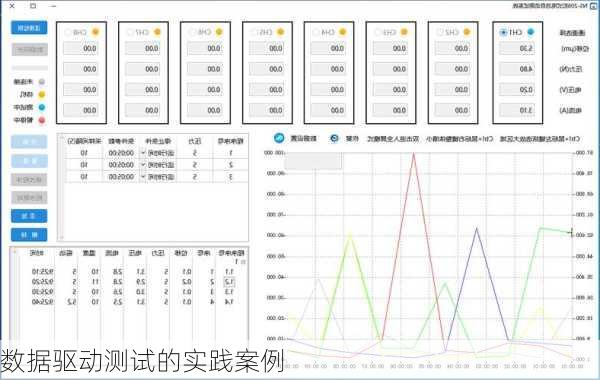The image size is (600, 380).
Task: Click the CH1 压力 value field showing 4.80
Action: pos(517,69)
